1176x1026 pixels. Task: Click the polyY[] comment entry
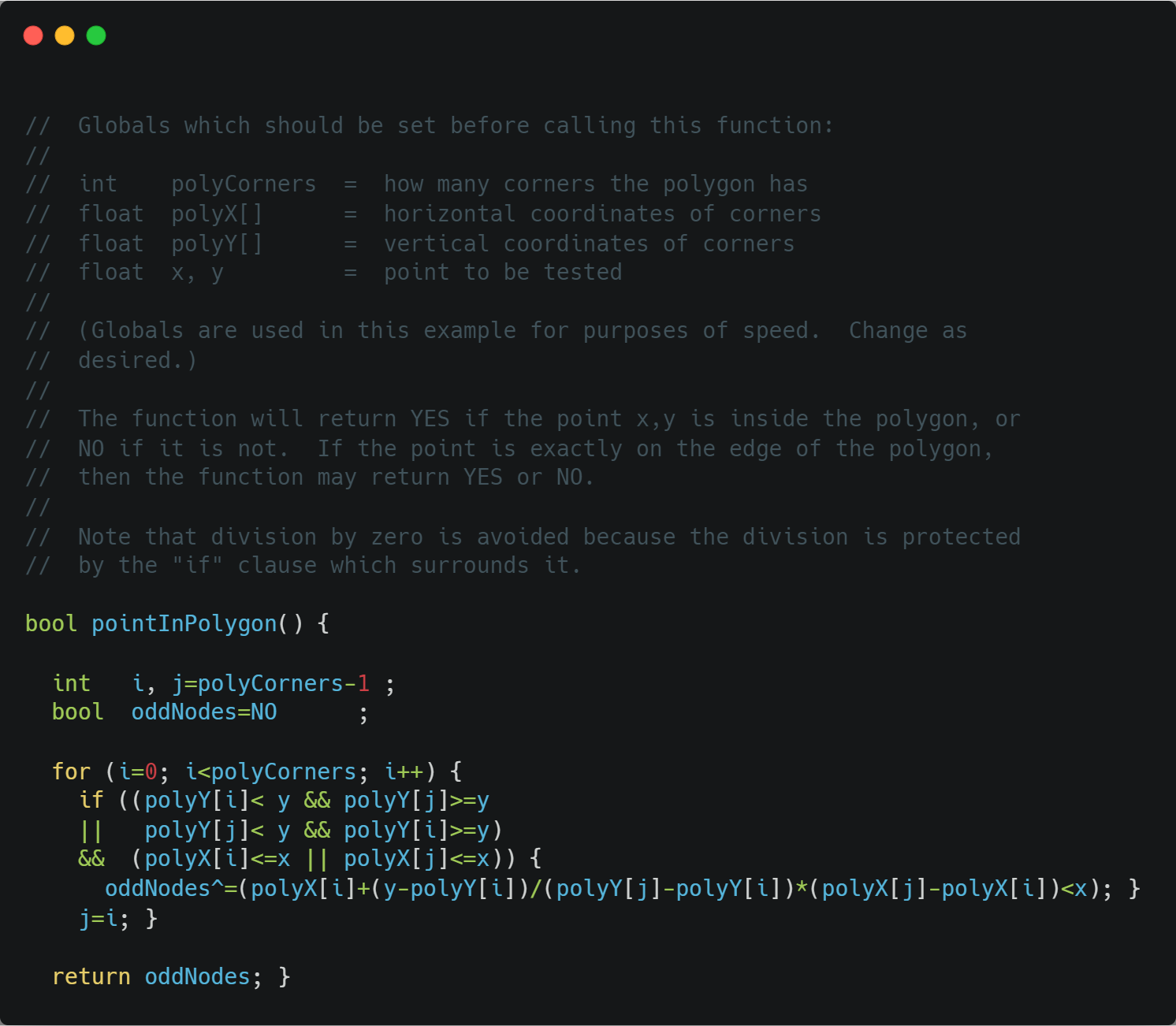pos(217,244)
